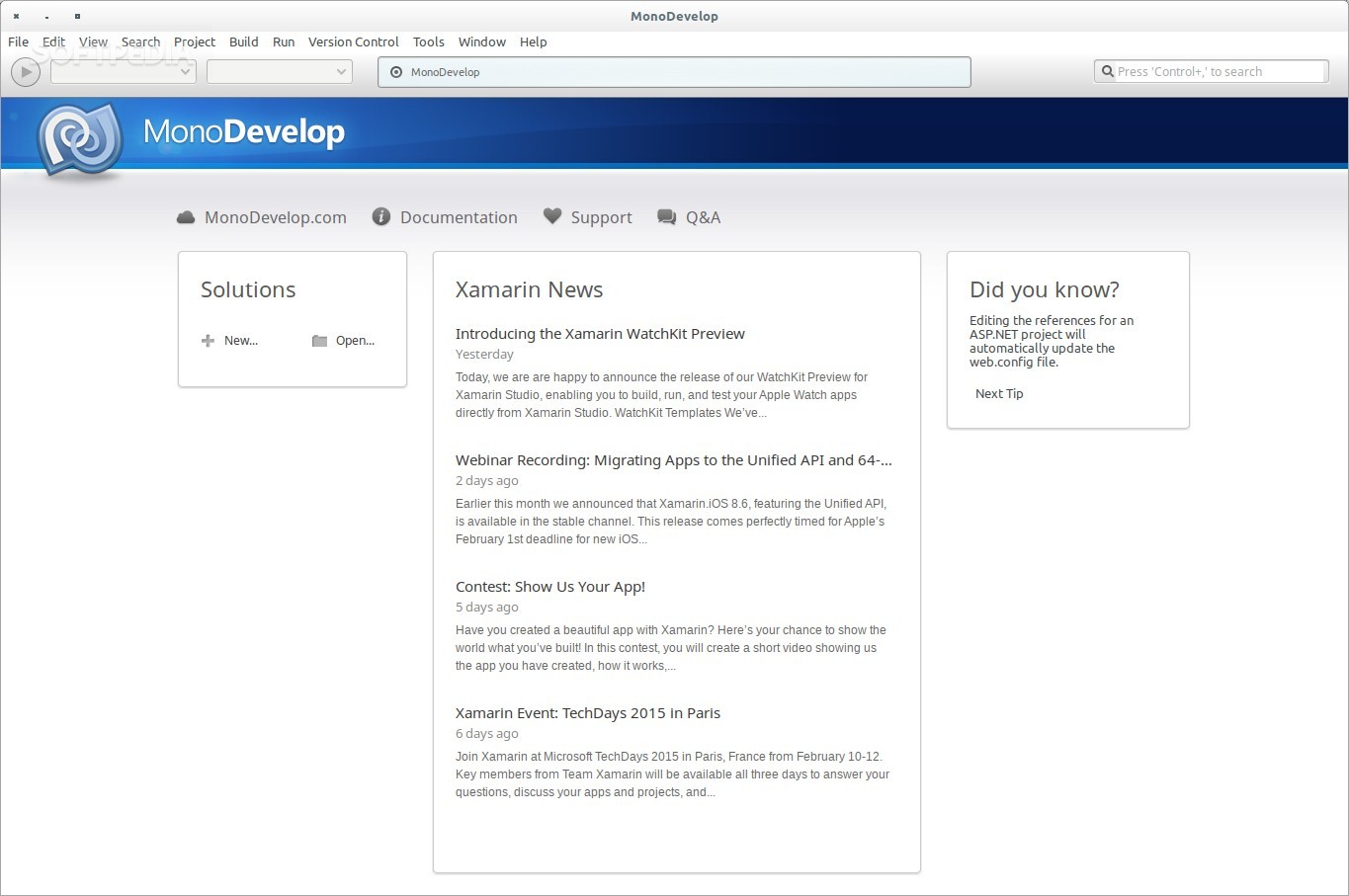The height and width of the screenshot is (896, 1349).
Task: Open the Documentation link
Action: coord(459,217)
